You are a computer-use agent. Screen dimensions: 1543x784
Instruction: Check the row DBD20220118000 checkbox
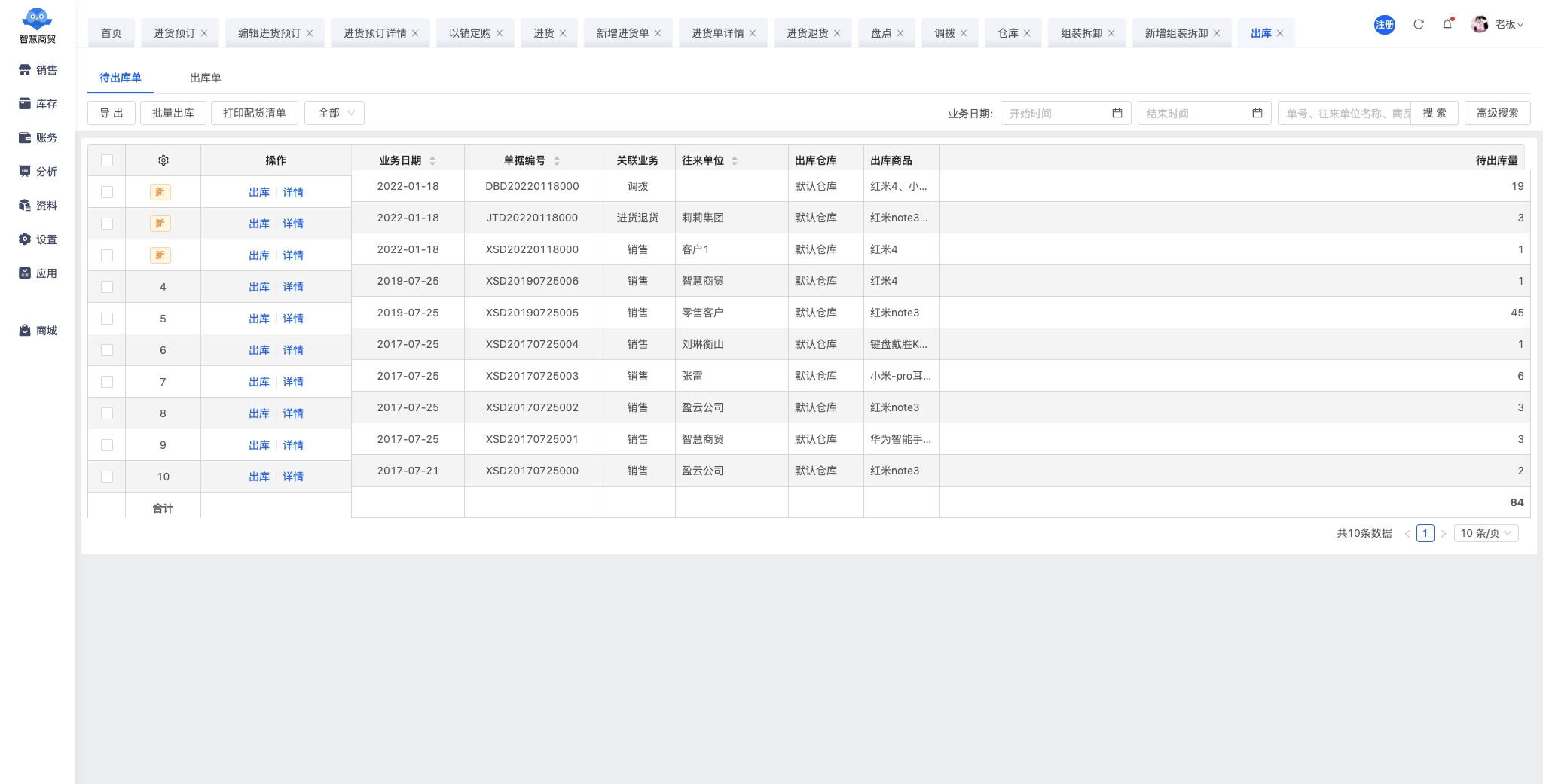(107, 192)
